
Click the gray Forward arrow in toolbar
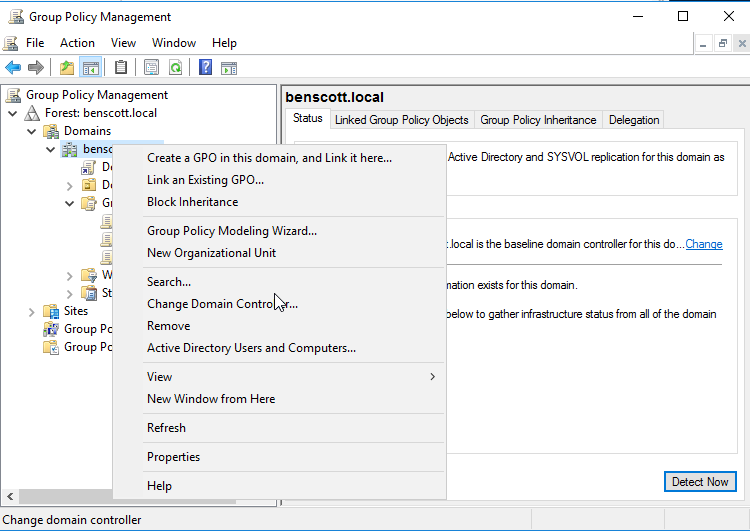pos(36,68)
